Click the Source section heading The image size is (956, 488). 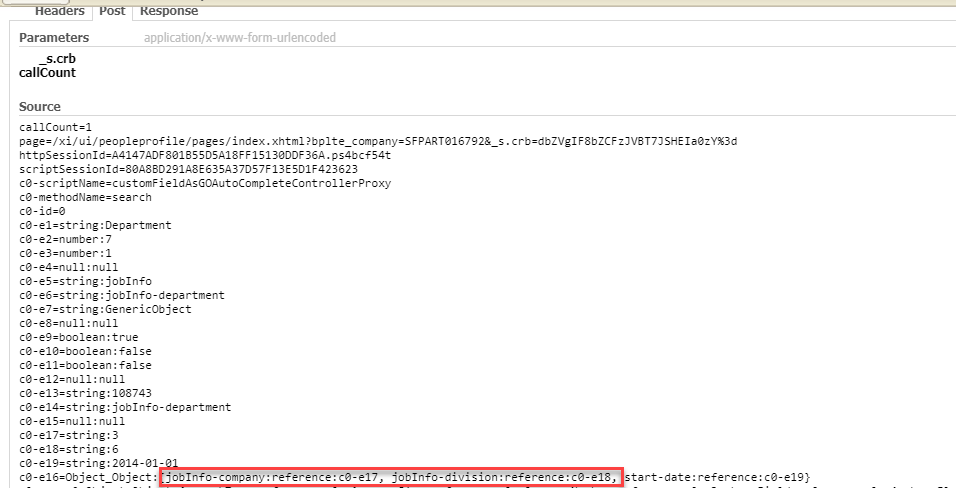point(40,107)
